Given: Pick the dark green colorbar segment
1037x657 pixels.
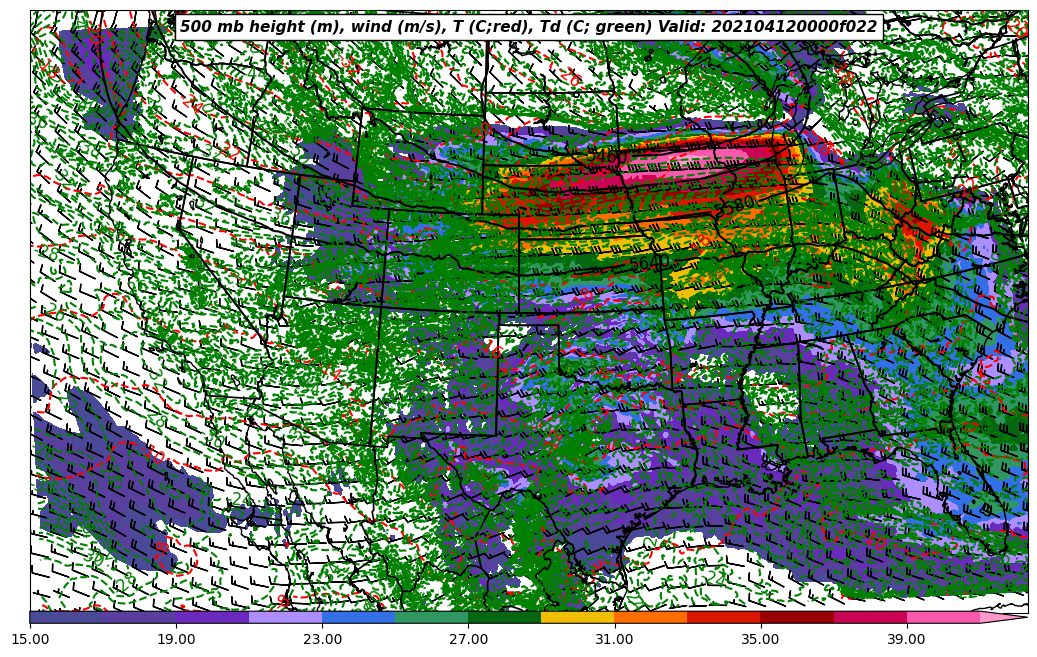Looking at the screenshot, I should click(x=504, y=617).
